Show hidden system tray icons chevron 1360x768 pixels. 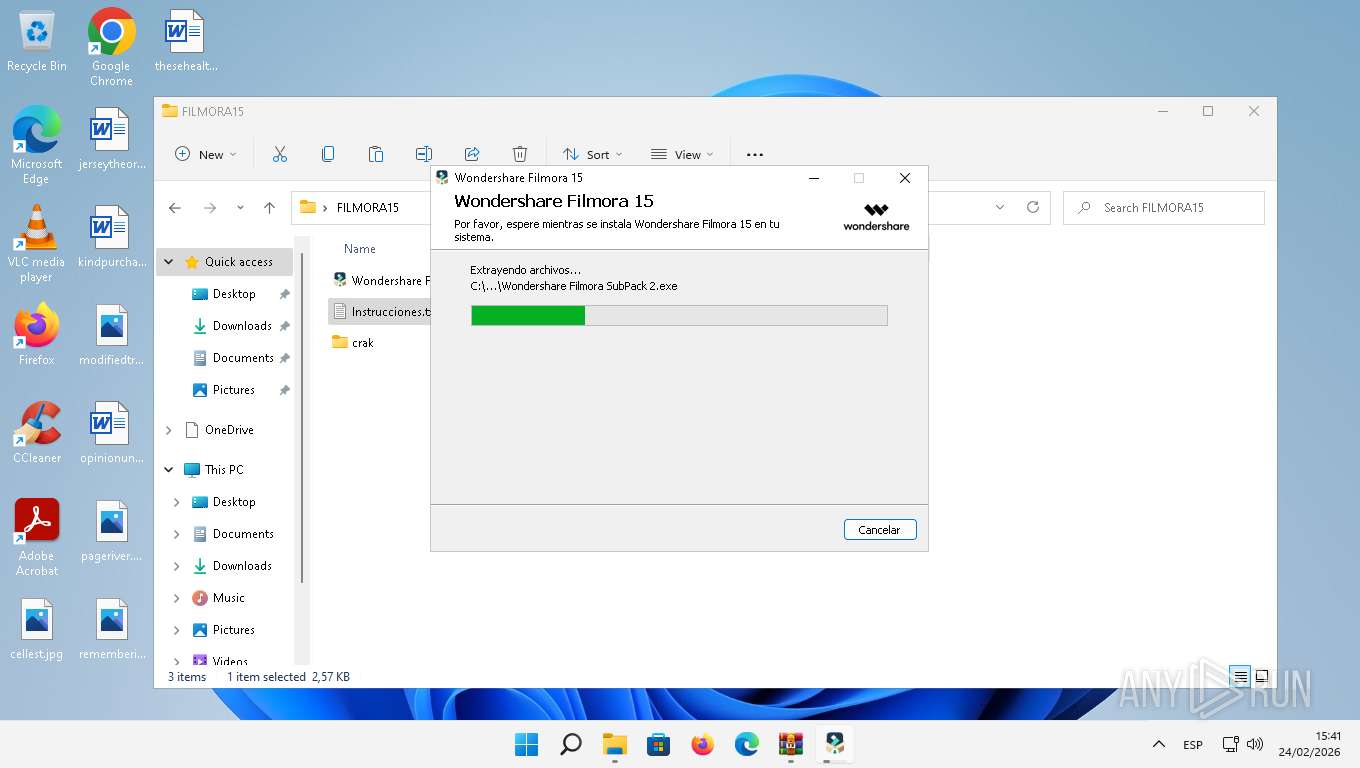pyautogui.click(x=1158, y=744)
